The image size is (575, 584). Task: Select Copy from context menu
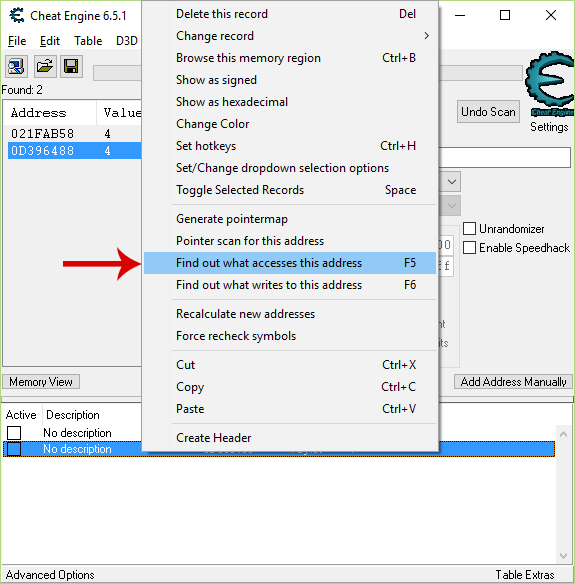point(290,387)
